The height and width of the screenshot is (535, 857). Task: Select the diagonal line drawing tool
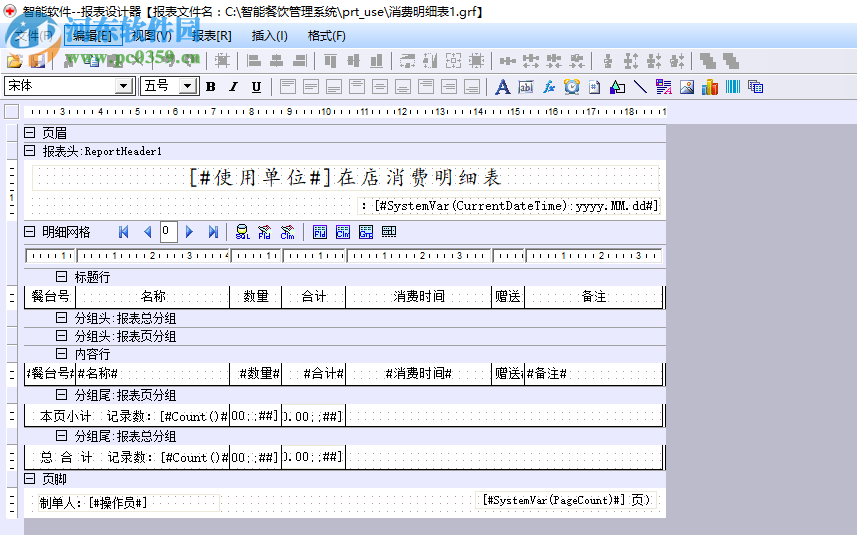click(641, 87)
